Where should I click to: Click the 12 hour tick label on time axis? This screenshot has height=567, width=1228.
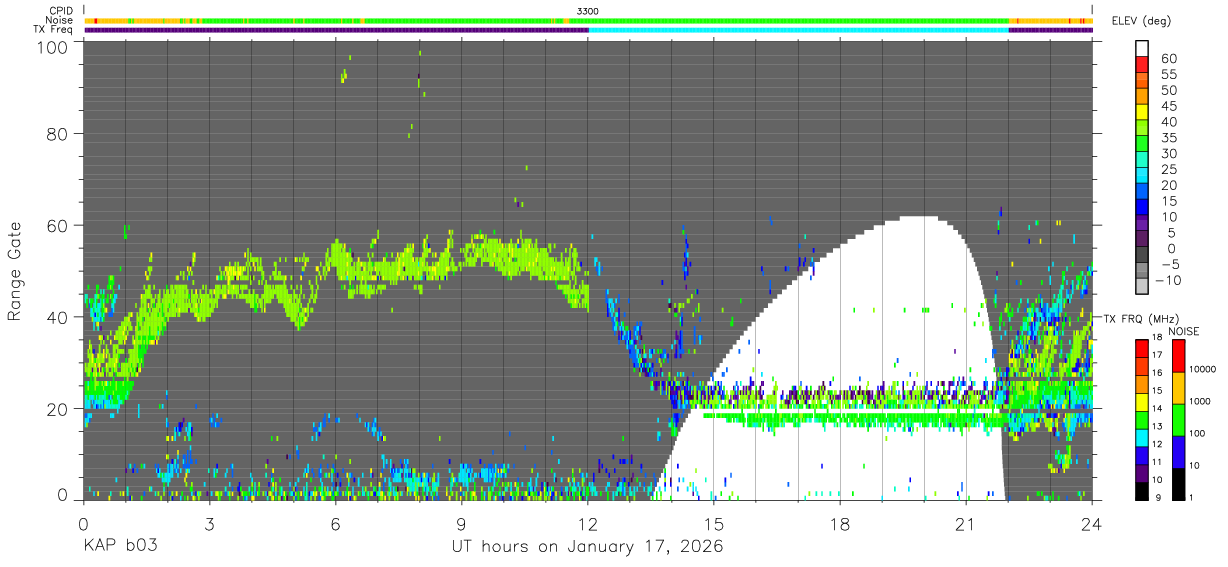click(x=588, y=523)
